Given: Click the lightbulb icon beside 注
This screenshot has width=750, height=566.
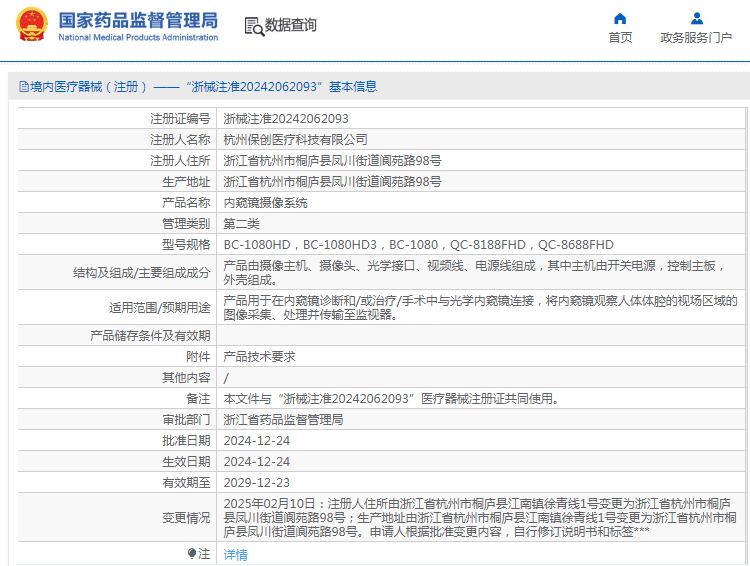Looking at the screenshot, I should (x=192, y=553).
